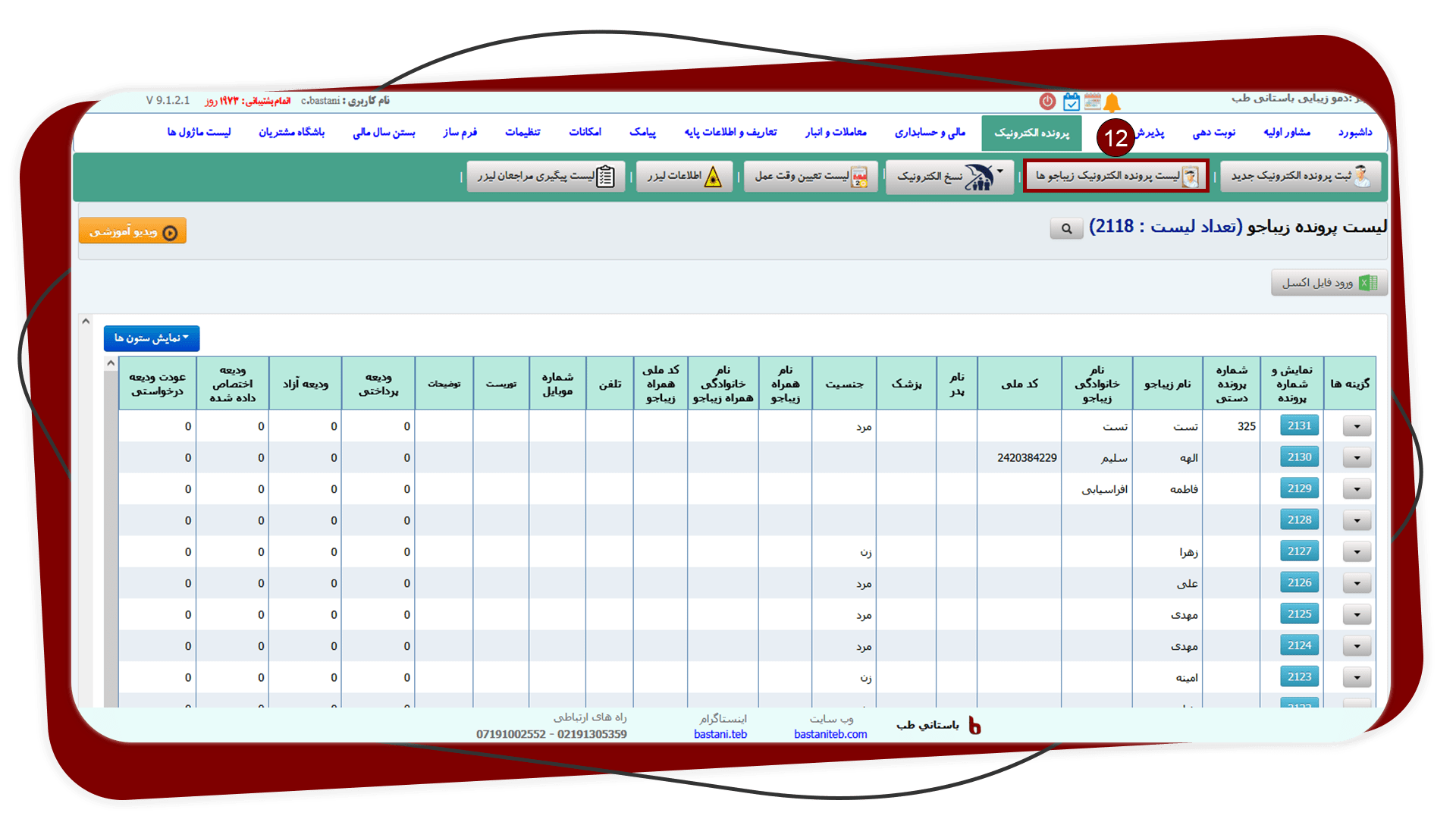Open the تنظیمات menu

coord(522,133)
